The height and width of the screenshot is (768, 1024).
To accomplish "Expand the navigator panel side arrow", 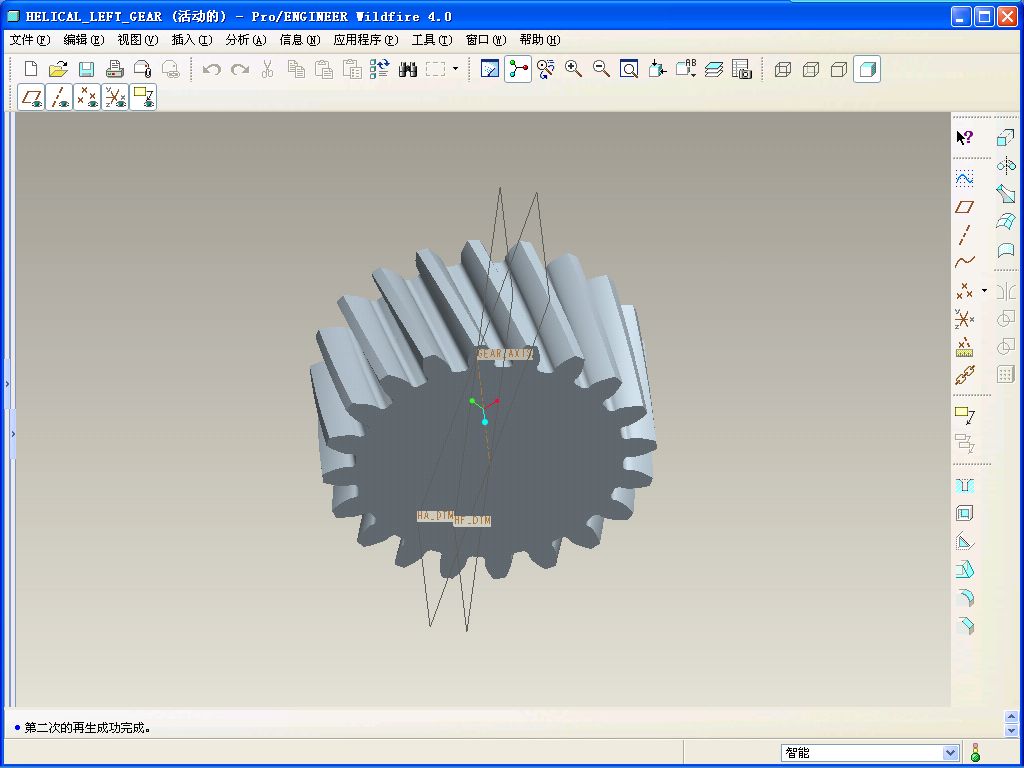I will pyautogui.click(x=7, y=384).
